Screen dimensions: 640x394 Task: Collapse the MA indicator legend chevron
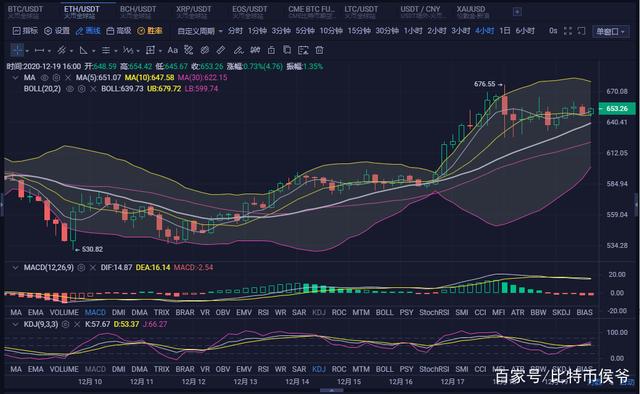[16, 78]
